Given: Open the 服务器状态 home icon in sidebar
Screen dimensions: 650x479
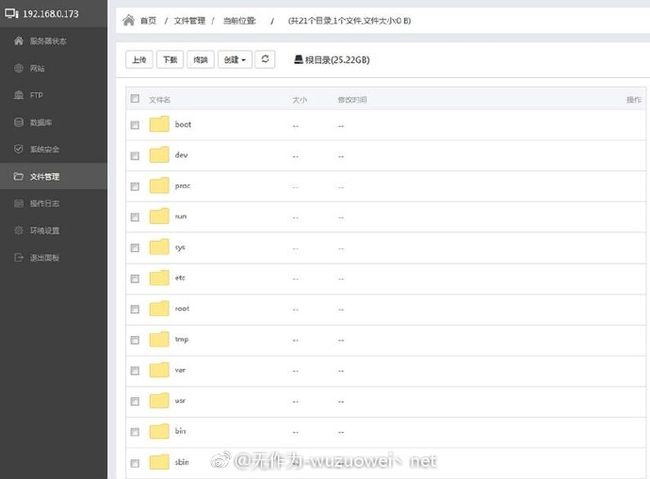Looking at the screenshot, I should 19,41.
